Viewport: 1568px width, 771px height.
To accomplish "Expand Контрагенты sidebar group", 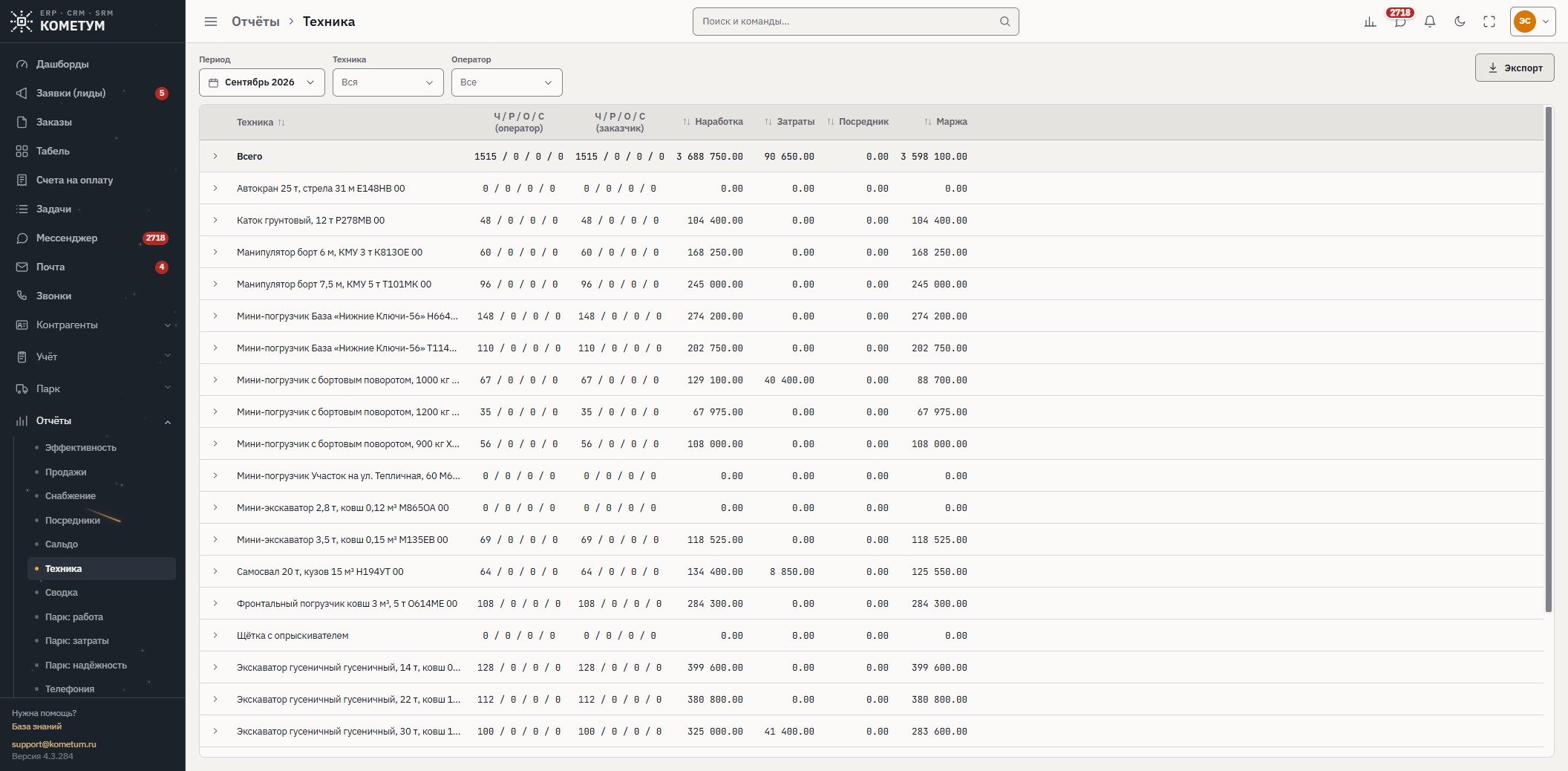I will tap(93, 325).
